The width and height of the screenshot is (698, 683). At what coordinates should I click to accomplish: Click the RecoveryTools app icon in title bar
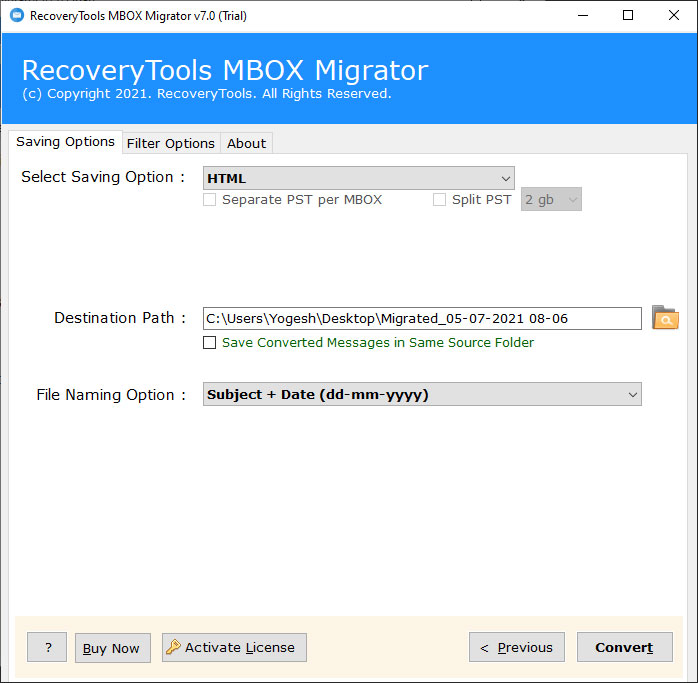click(x=17, y=16)
